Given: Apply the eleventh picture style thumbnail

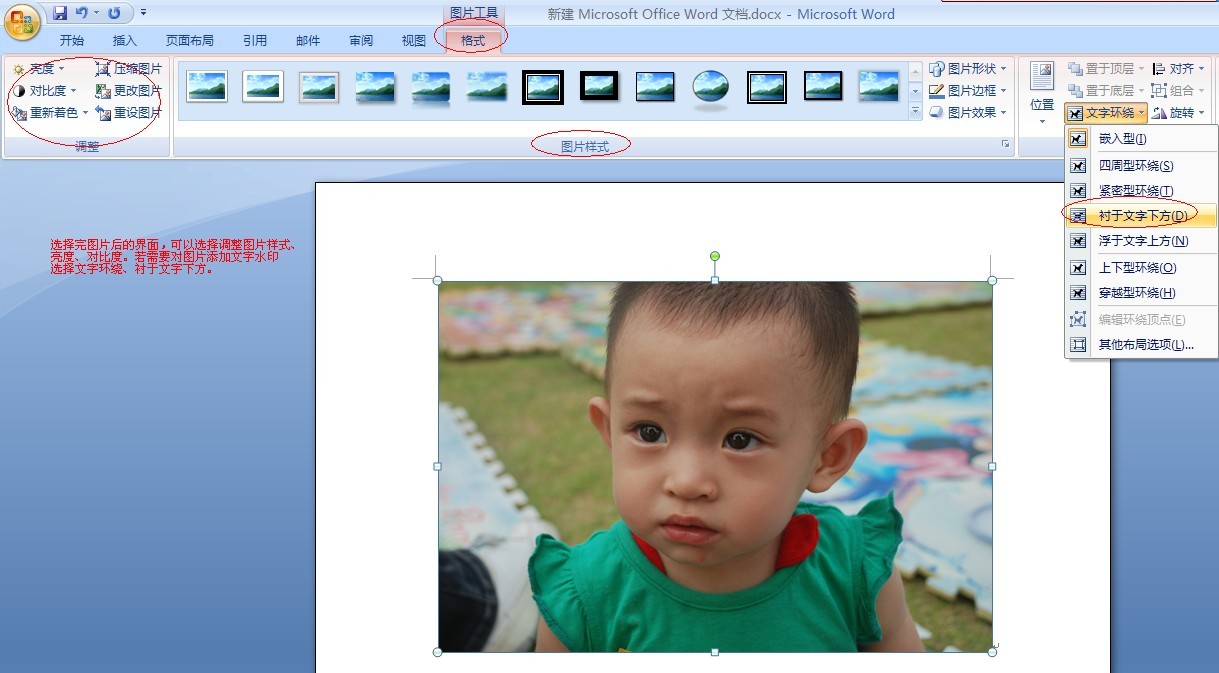Looking at the screenshot, I should point(767,87).
